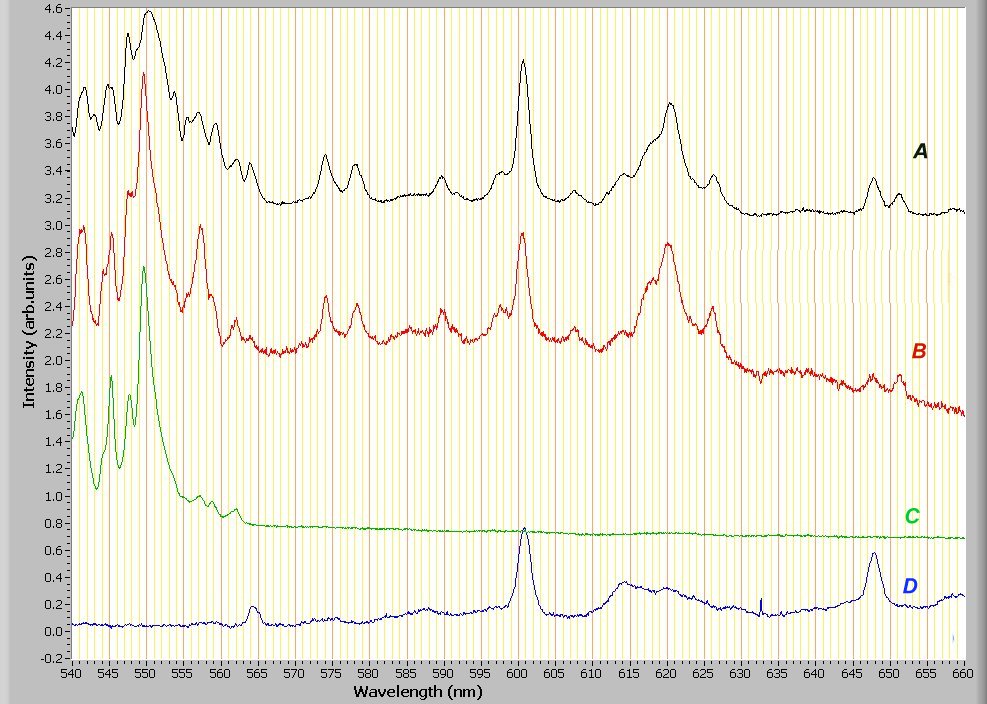Click the 630 tick label on x-axis

click(x=741, y=675)
